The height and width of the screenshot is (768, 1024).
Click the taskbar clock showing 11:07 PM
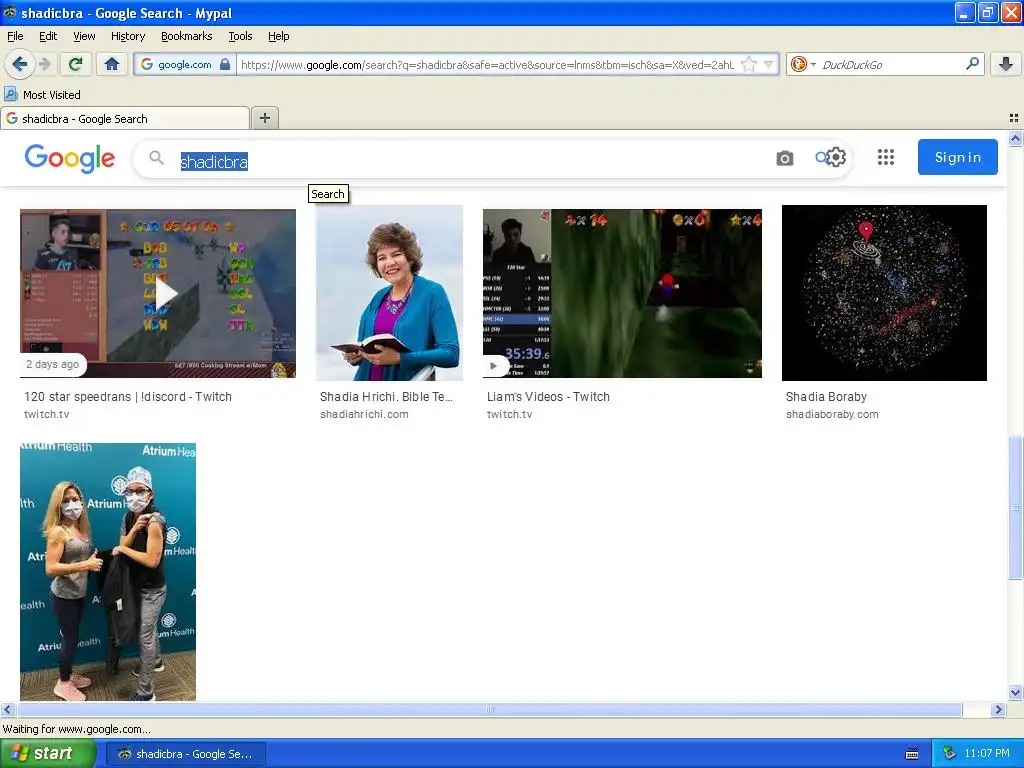click(987, 754)
